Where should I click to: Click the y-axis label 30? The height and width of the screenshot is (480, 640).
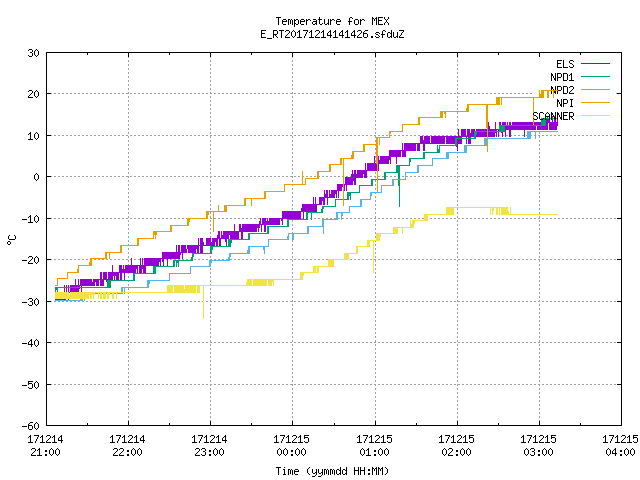(x=33, y=53)
